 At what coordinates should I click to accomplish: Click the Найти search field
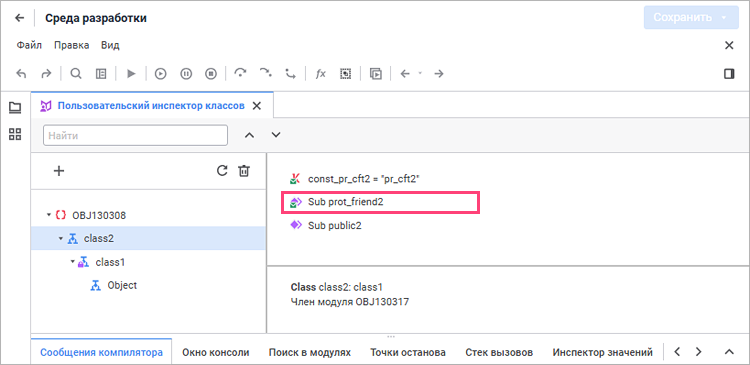[135, 135]
